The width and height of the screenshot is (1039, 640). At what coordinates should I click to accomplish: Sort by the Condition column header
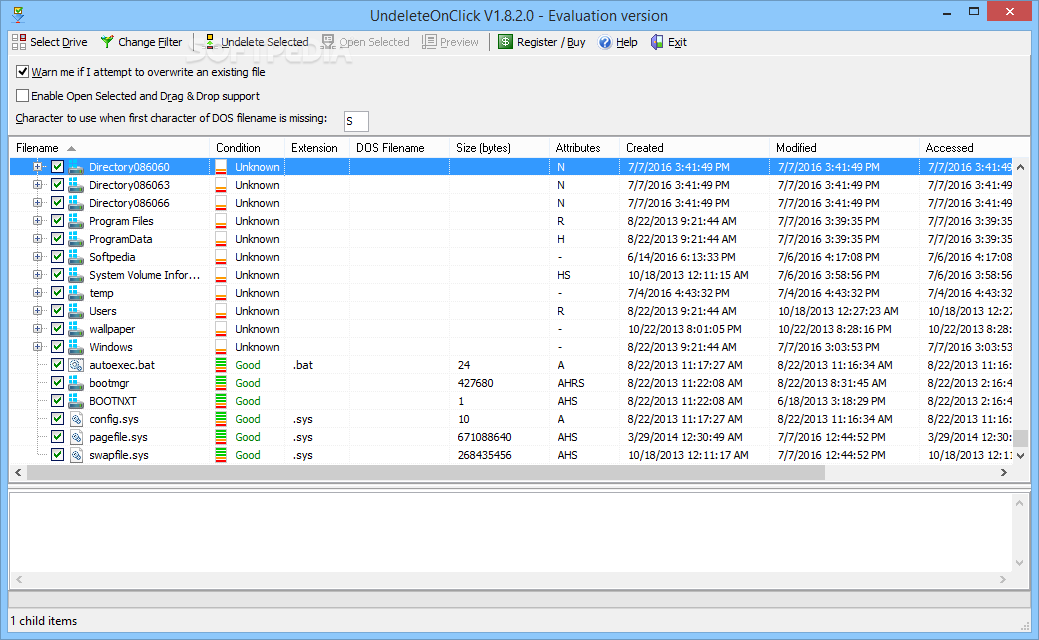(247, 148)
